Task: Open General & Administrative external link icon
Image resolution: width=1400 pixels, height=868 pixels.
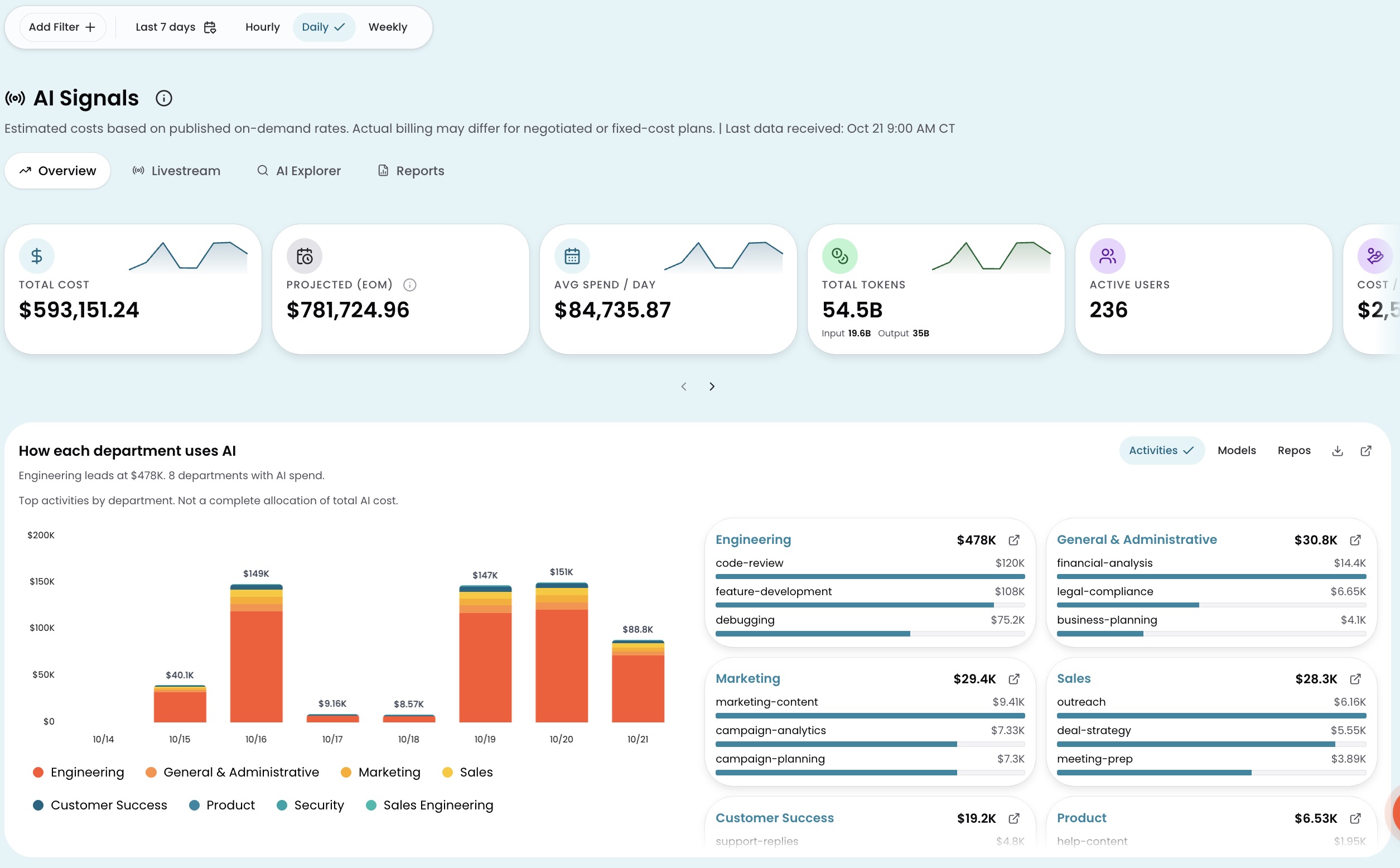Action: click(1355, 540)
